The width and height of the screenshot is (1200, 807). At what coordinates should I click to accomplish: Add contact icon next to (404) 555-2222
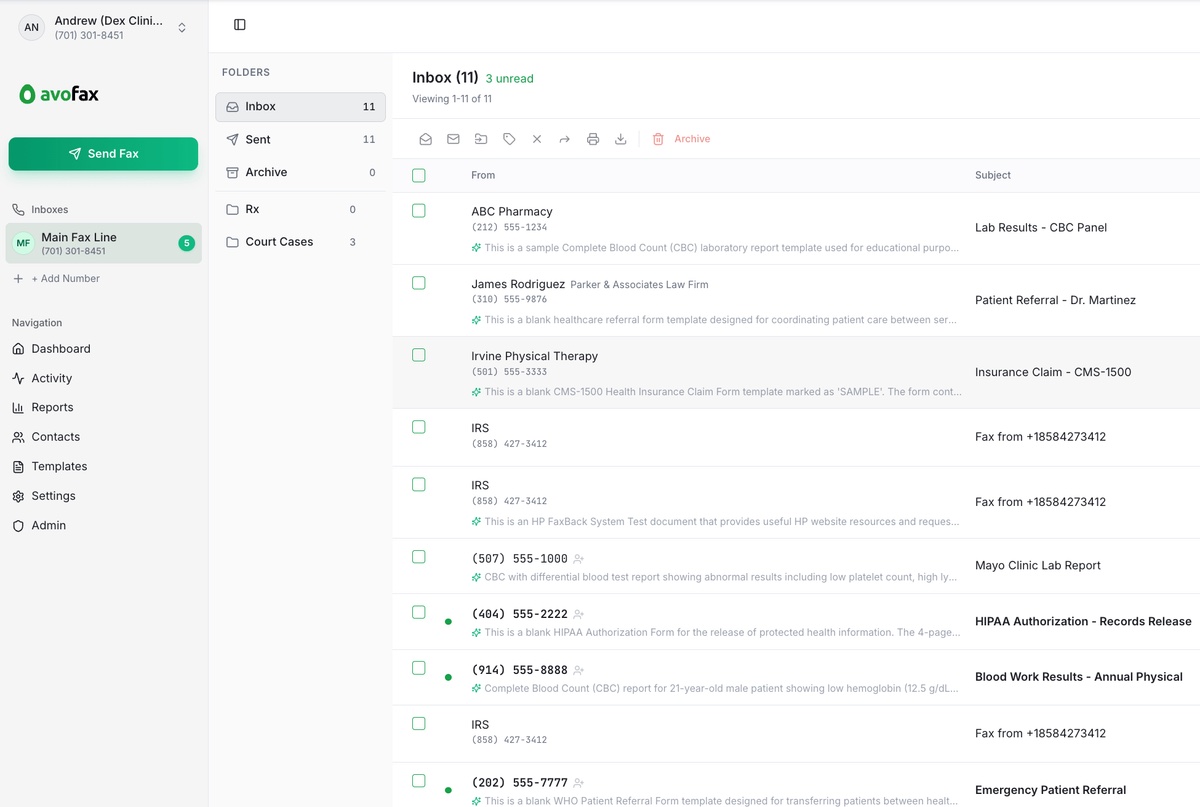(x=579, y=614)
